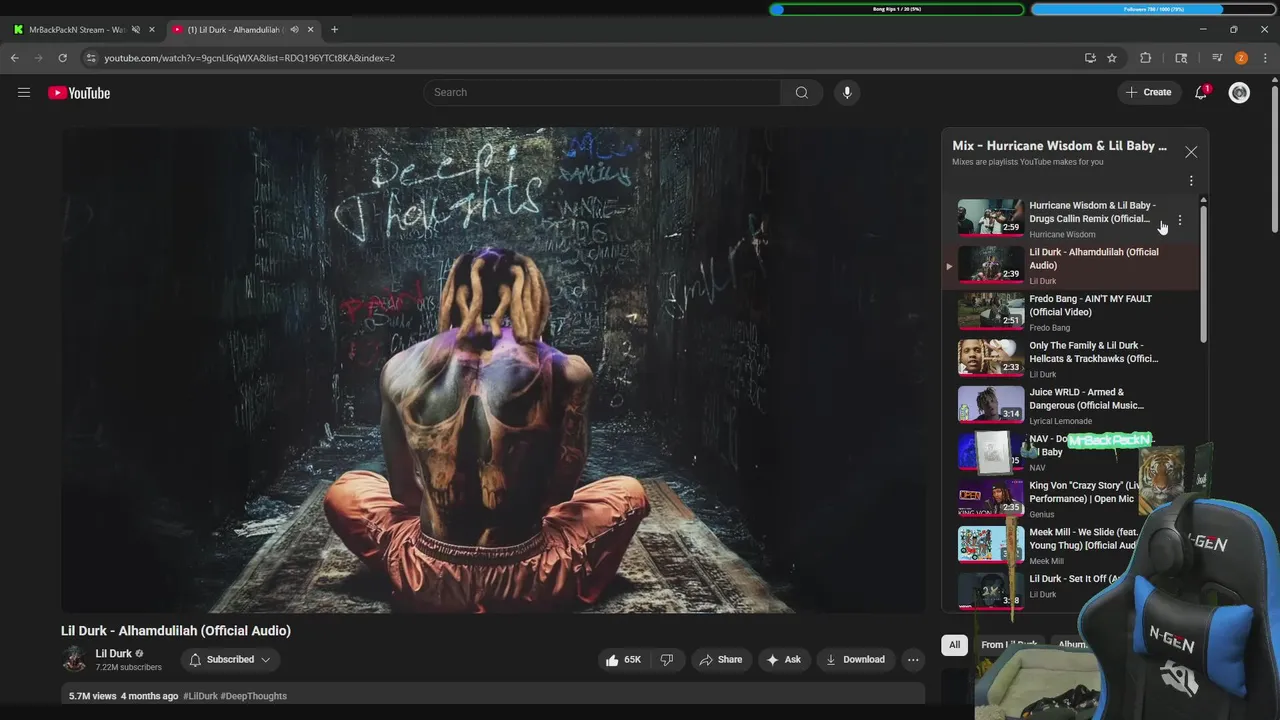Image resolution: width=1280 pixels, height=720 pixels.
Task: View site information icon in address bar
Action: tap(91, 58)
